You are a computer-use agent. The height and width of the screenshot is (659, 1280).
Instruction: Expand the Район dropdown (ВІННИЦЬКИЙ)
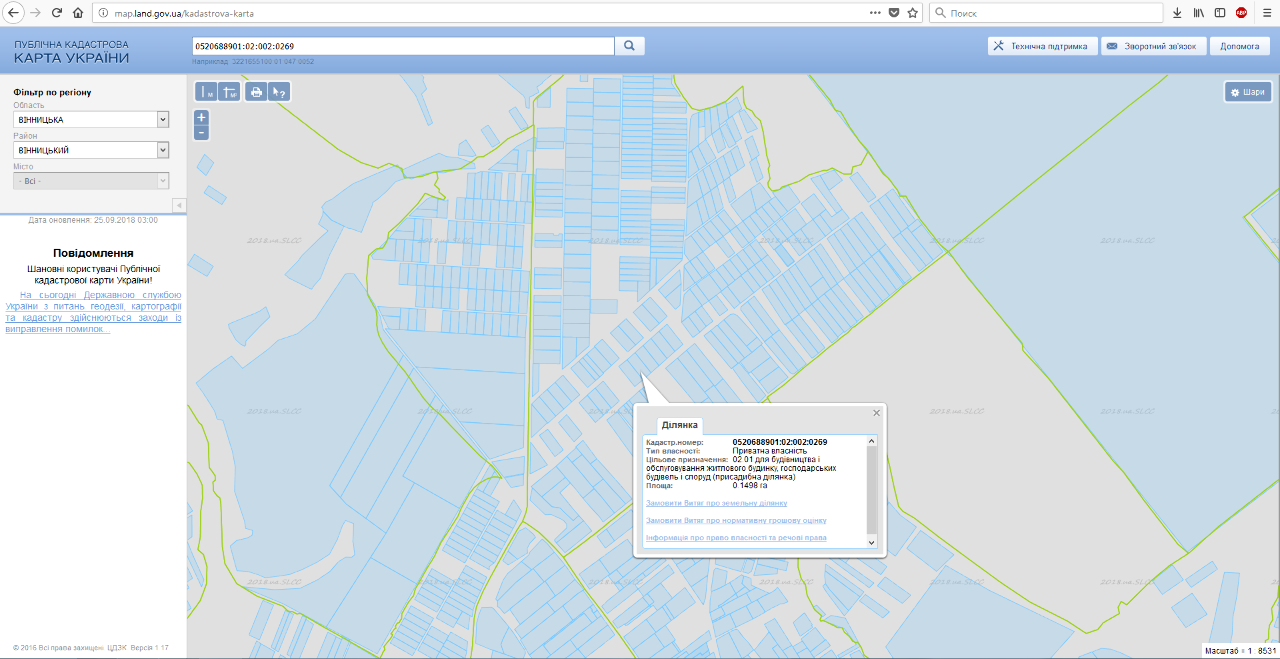pyautogui.click(x=91, y=150)
